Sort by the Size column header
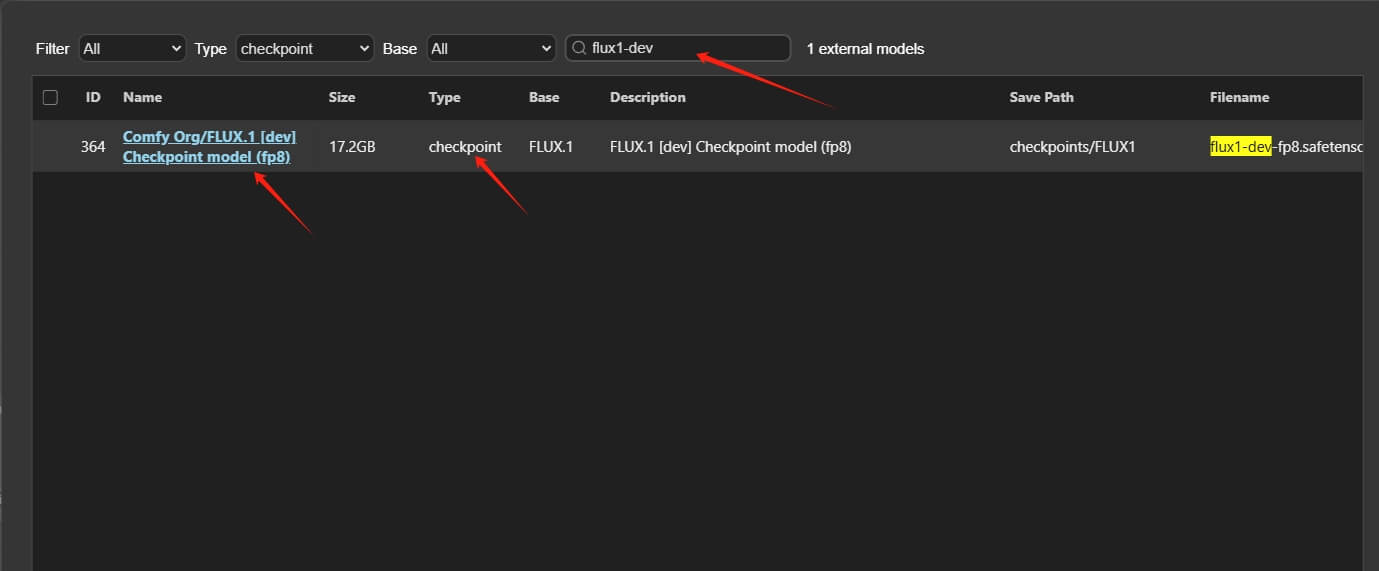 [342, 98]
